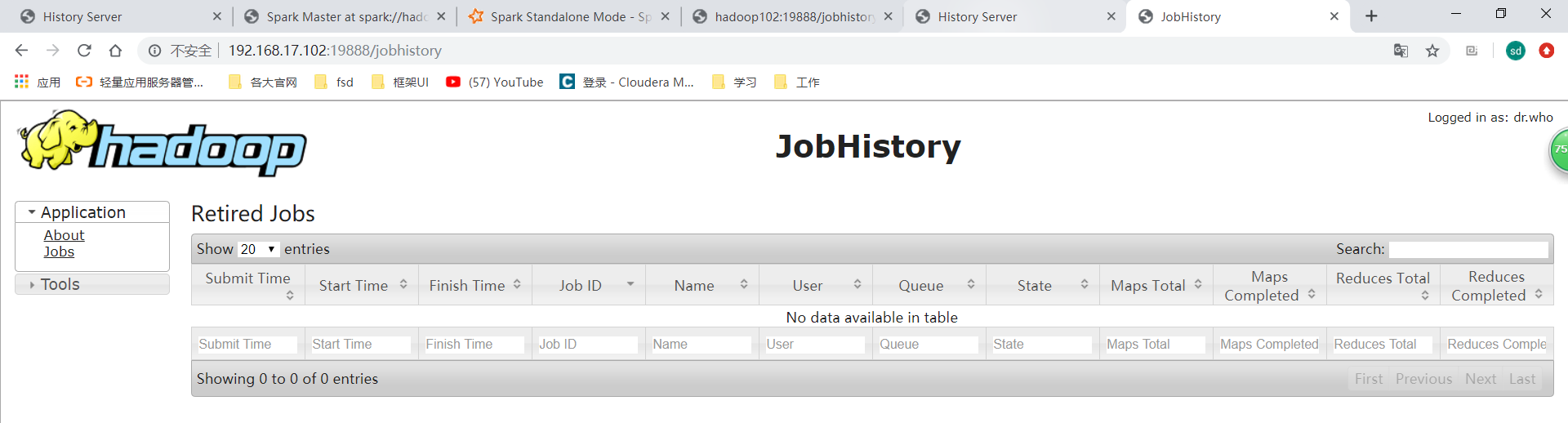
Task: Open the 工作 bookmark folder
Action: coord(797,82)
